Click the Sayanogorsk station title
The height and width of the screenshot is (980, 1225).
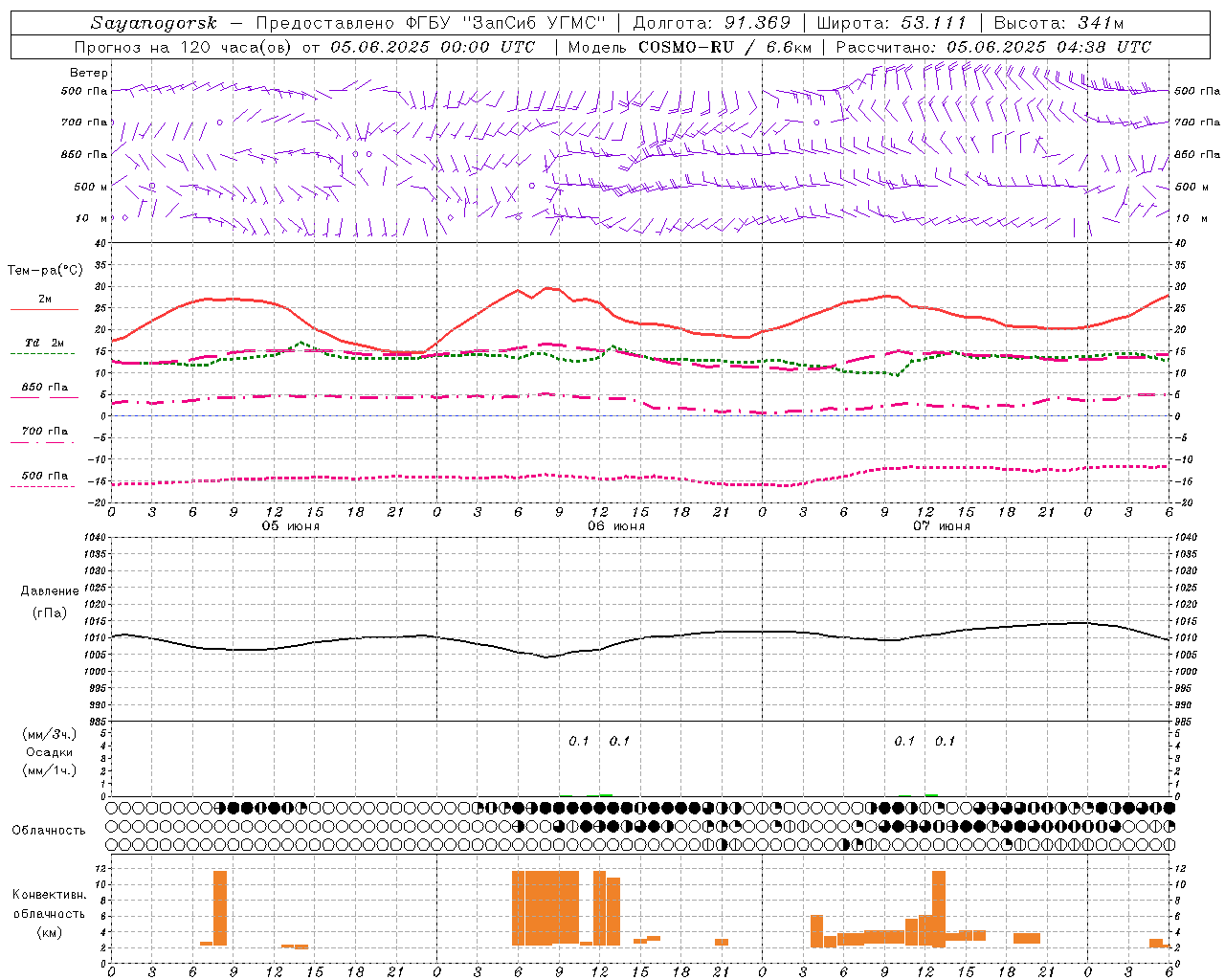coord(154,23)
